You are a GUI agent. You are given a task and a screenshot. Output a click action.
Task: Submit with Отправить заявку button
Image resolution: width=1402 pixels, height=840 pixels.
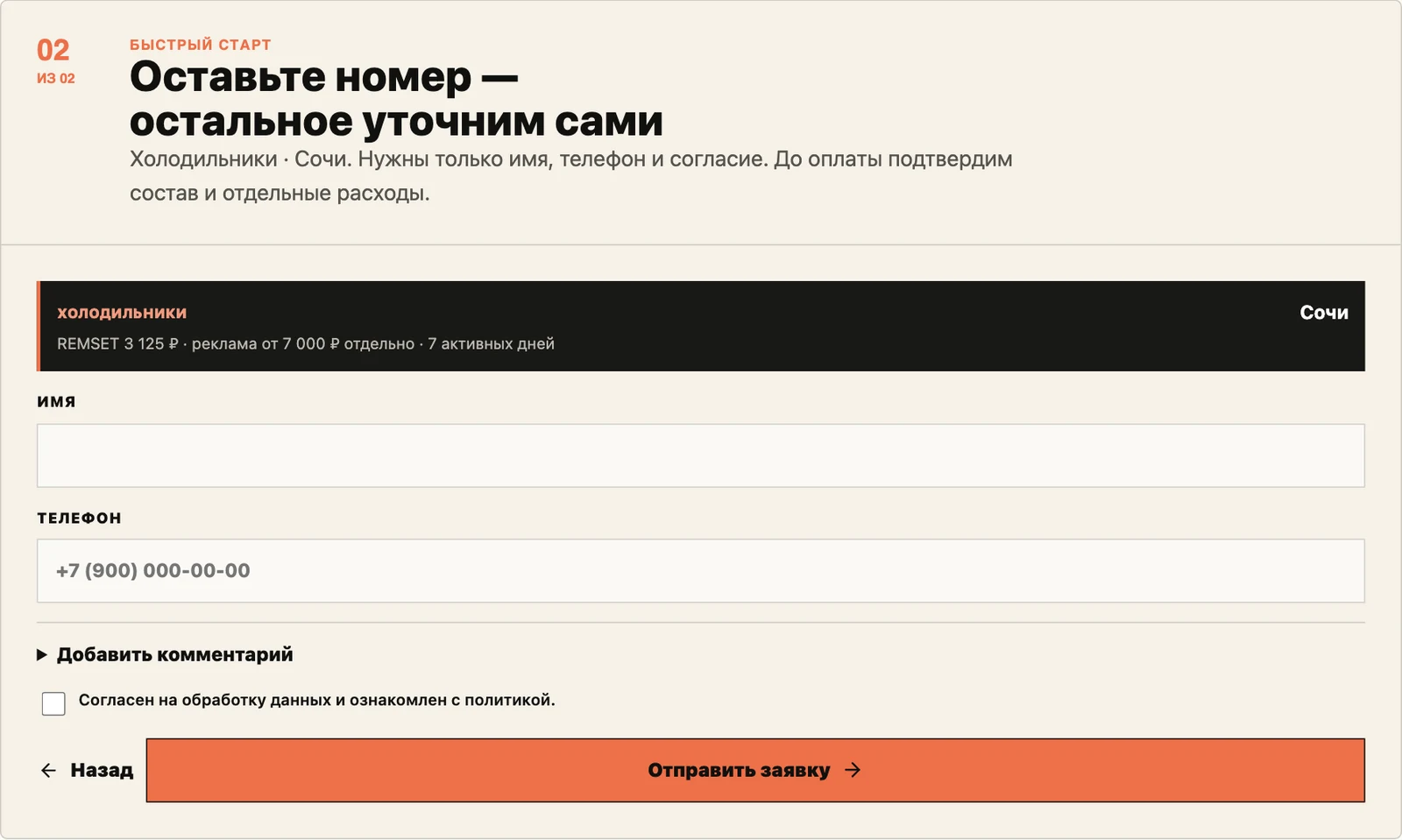[755, 770]
